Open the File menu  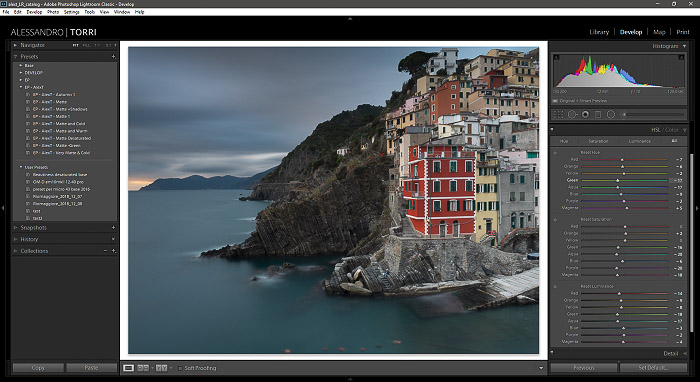click(x=6, y=12)
